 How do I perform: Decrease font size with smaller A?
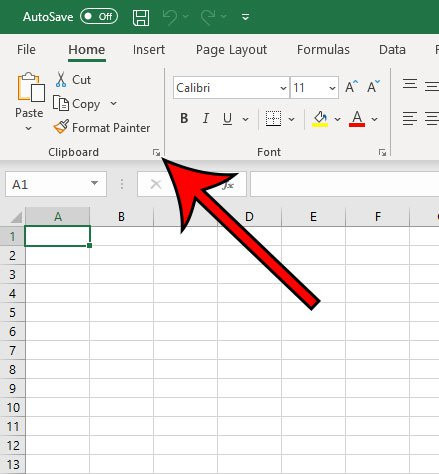pos(373,87)
